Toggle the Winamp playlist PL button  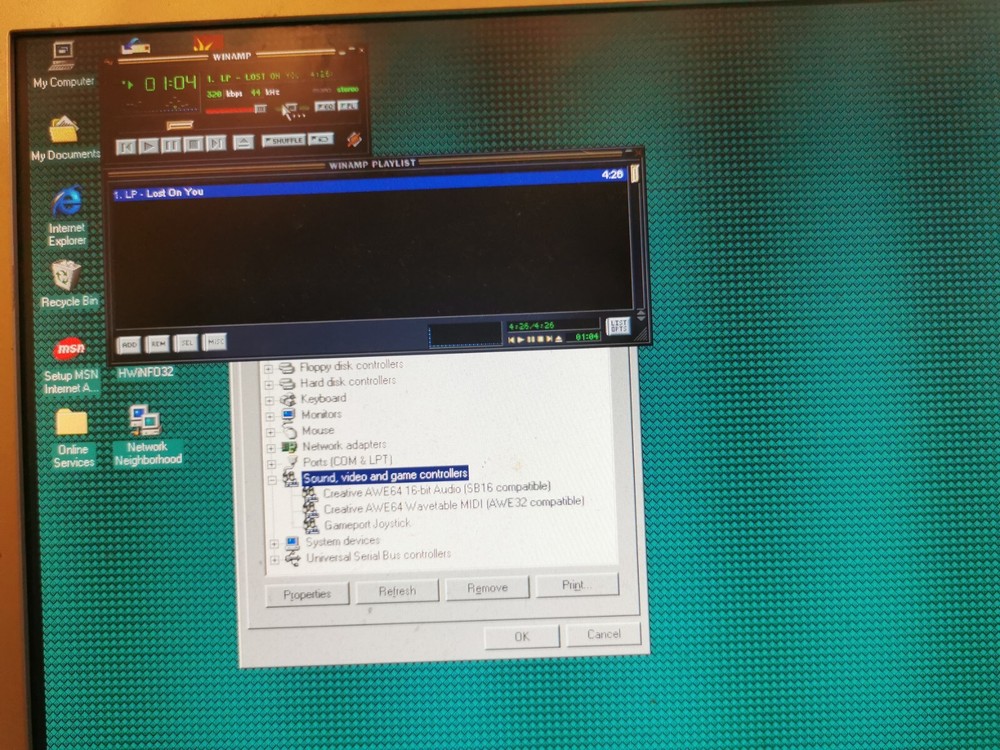(348, 106)
